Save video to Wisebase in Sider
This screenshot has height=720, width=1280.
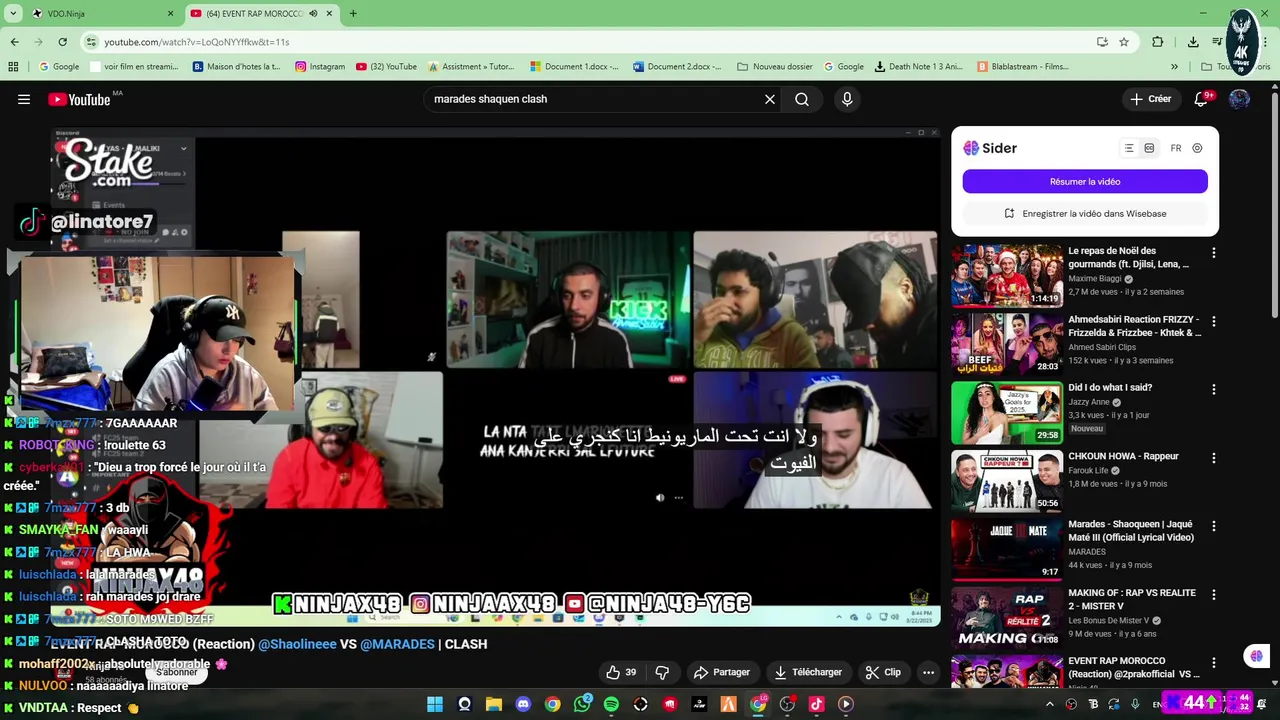pos(1085,213)
